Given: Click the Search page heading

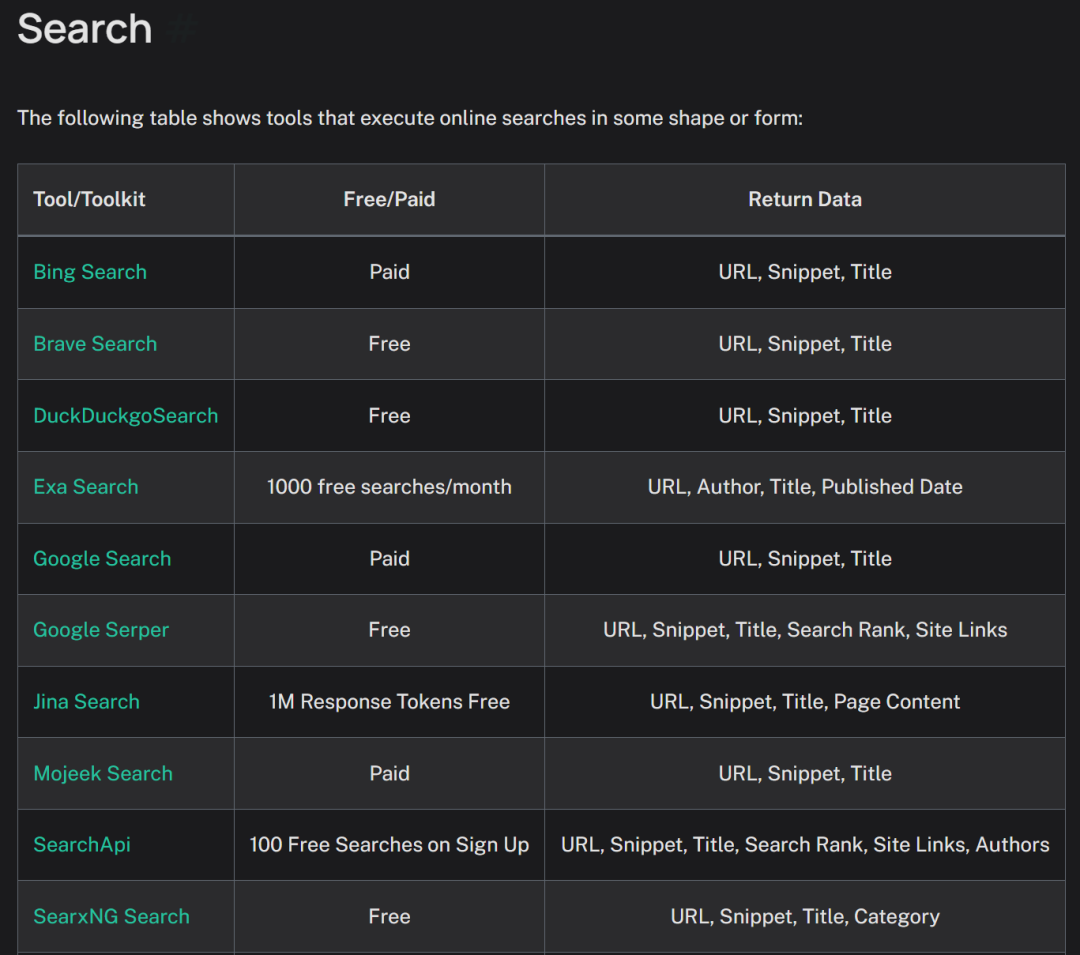Looking at the screenshot, I should click(84, 29).
